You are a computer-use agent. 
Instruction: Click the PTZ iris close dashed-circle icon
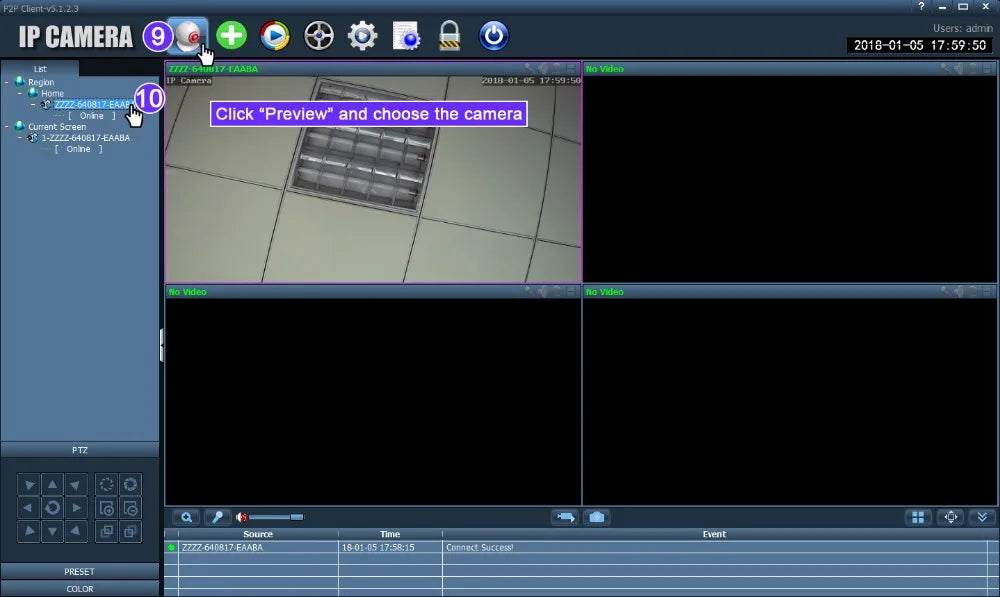pos(107,485)
